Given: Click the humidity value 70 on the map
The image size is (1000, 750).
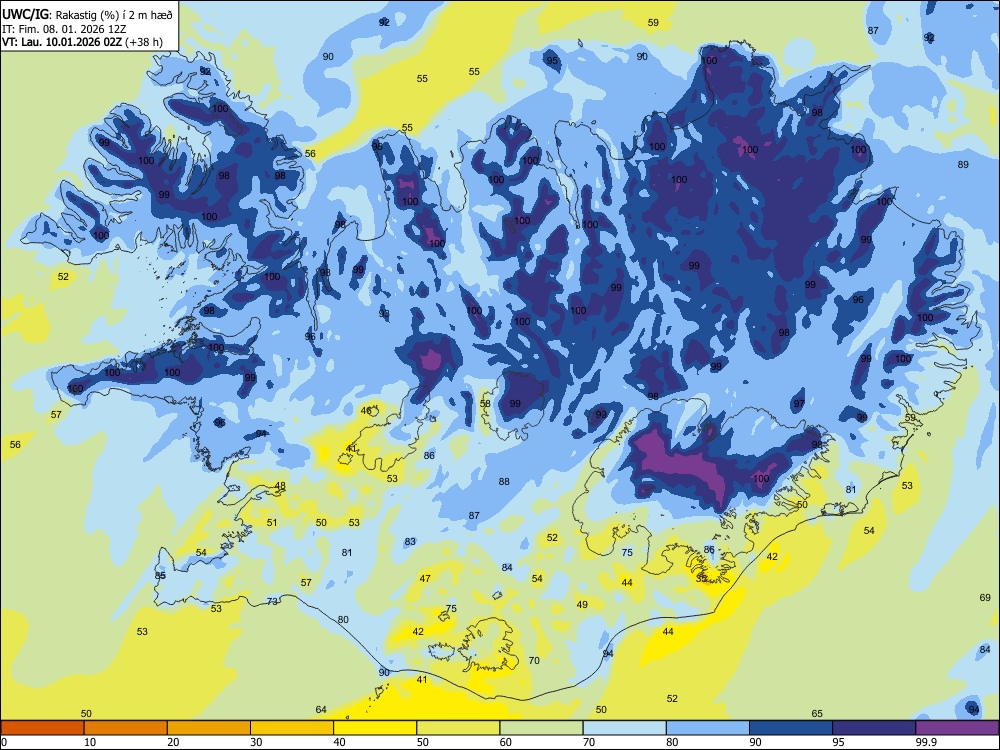Looking at the screenshot, I should click(x=534, y=661).
